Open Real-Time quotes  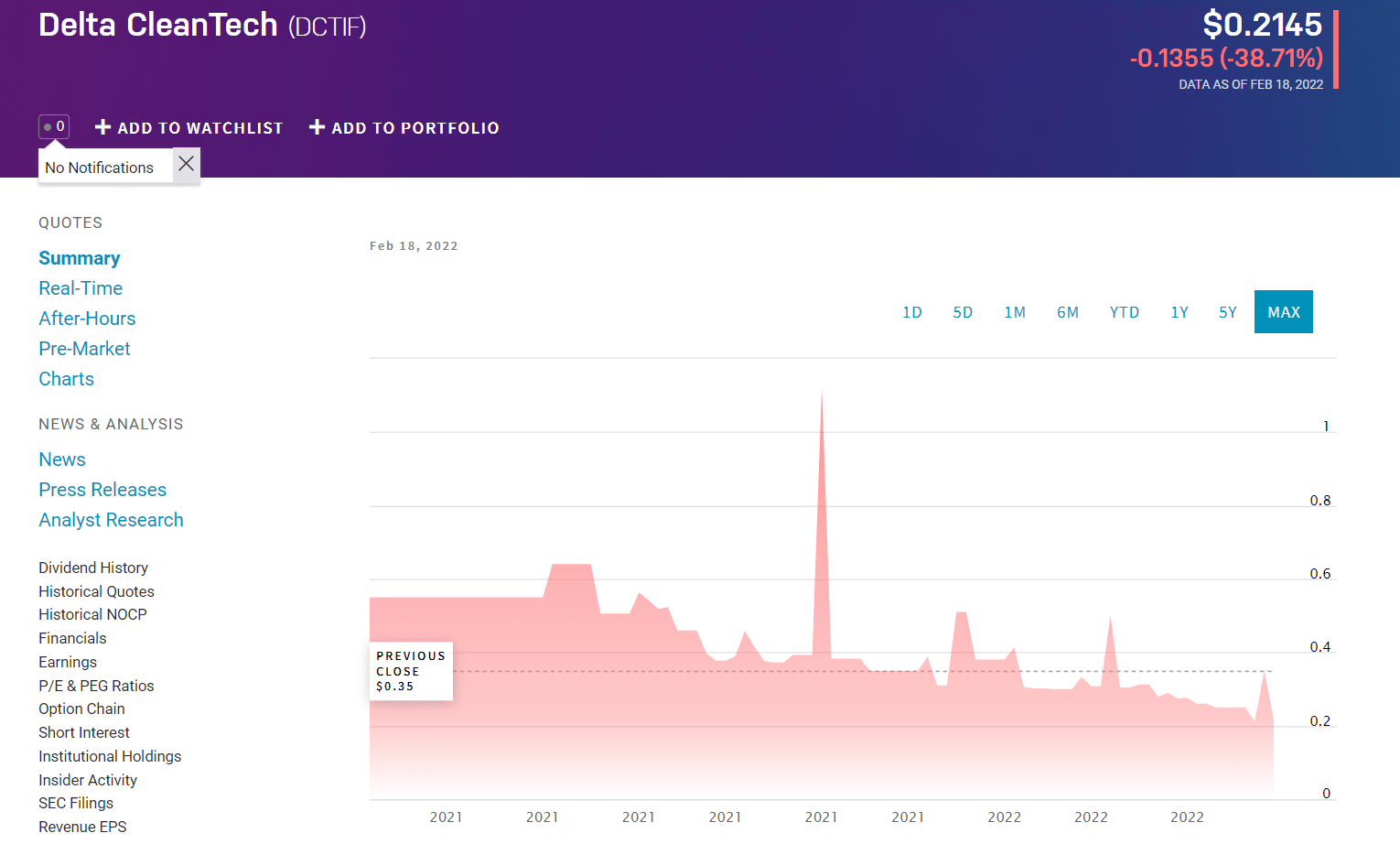pos(81,288)
